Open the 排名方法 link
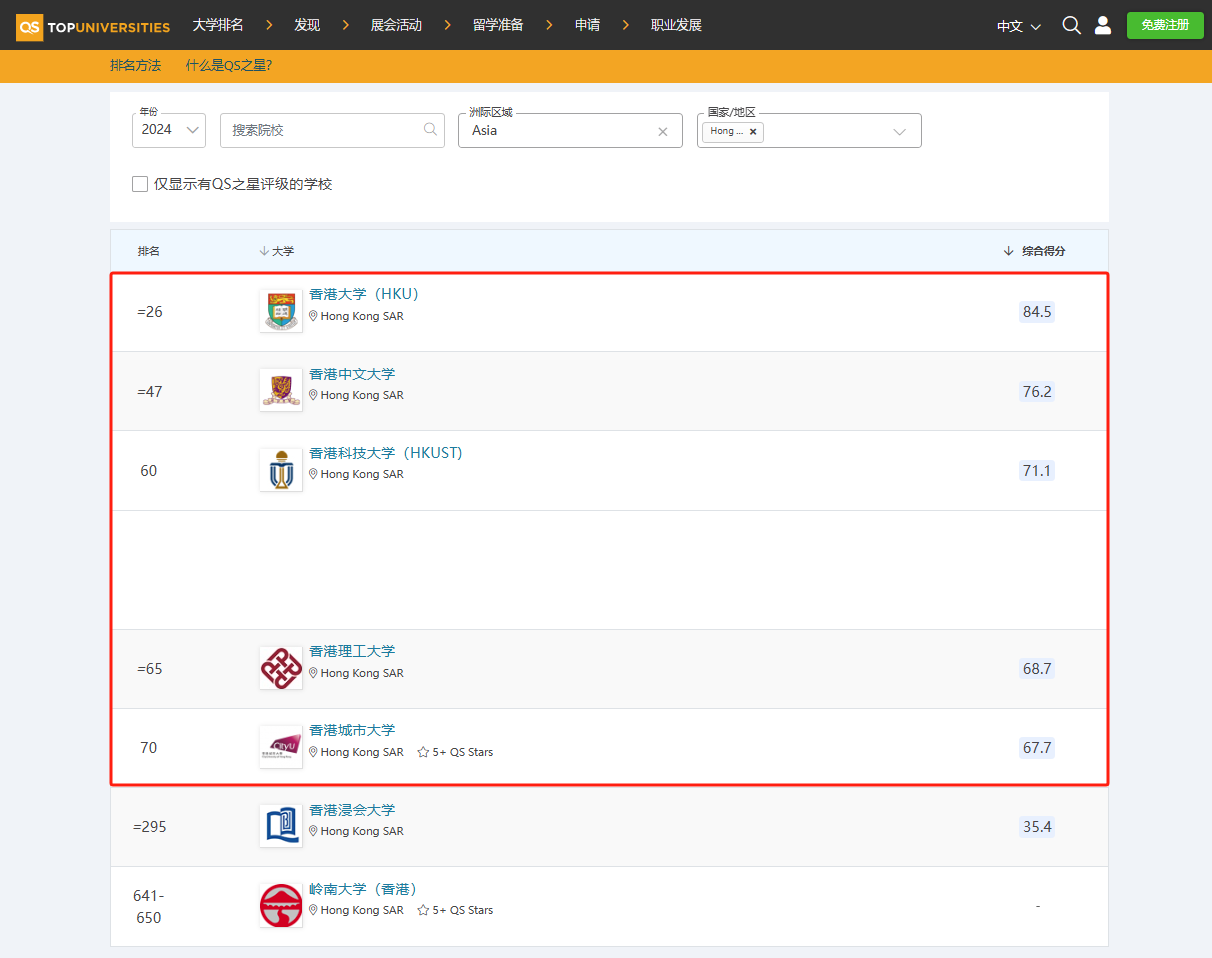Image resolution: width=1212 pixels, height=958 pixels. point(135,65)
